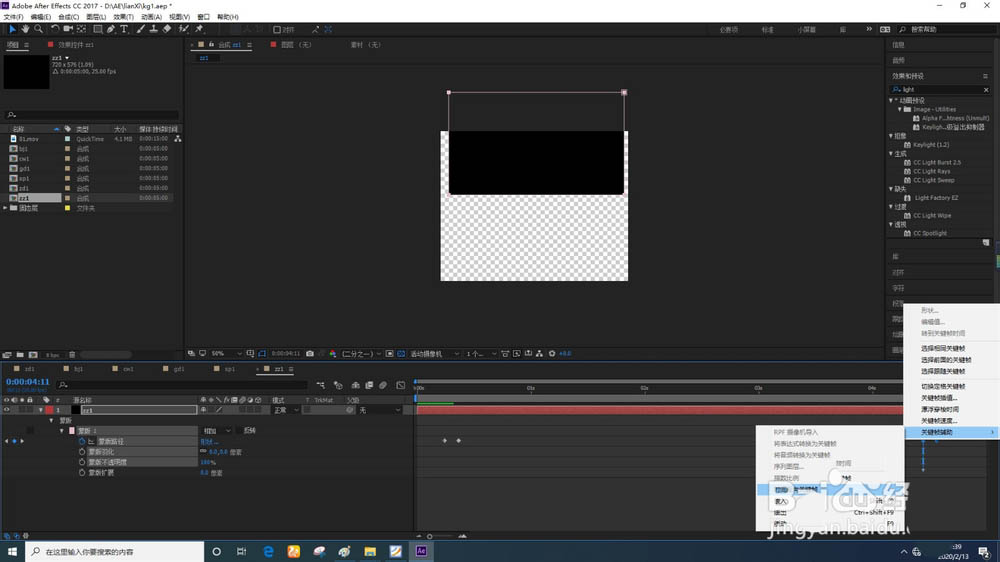Collapse the 蒙版 1 property group

(62, 431)
